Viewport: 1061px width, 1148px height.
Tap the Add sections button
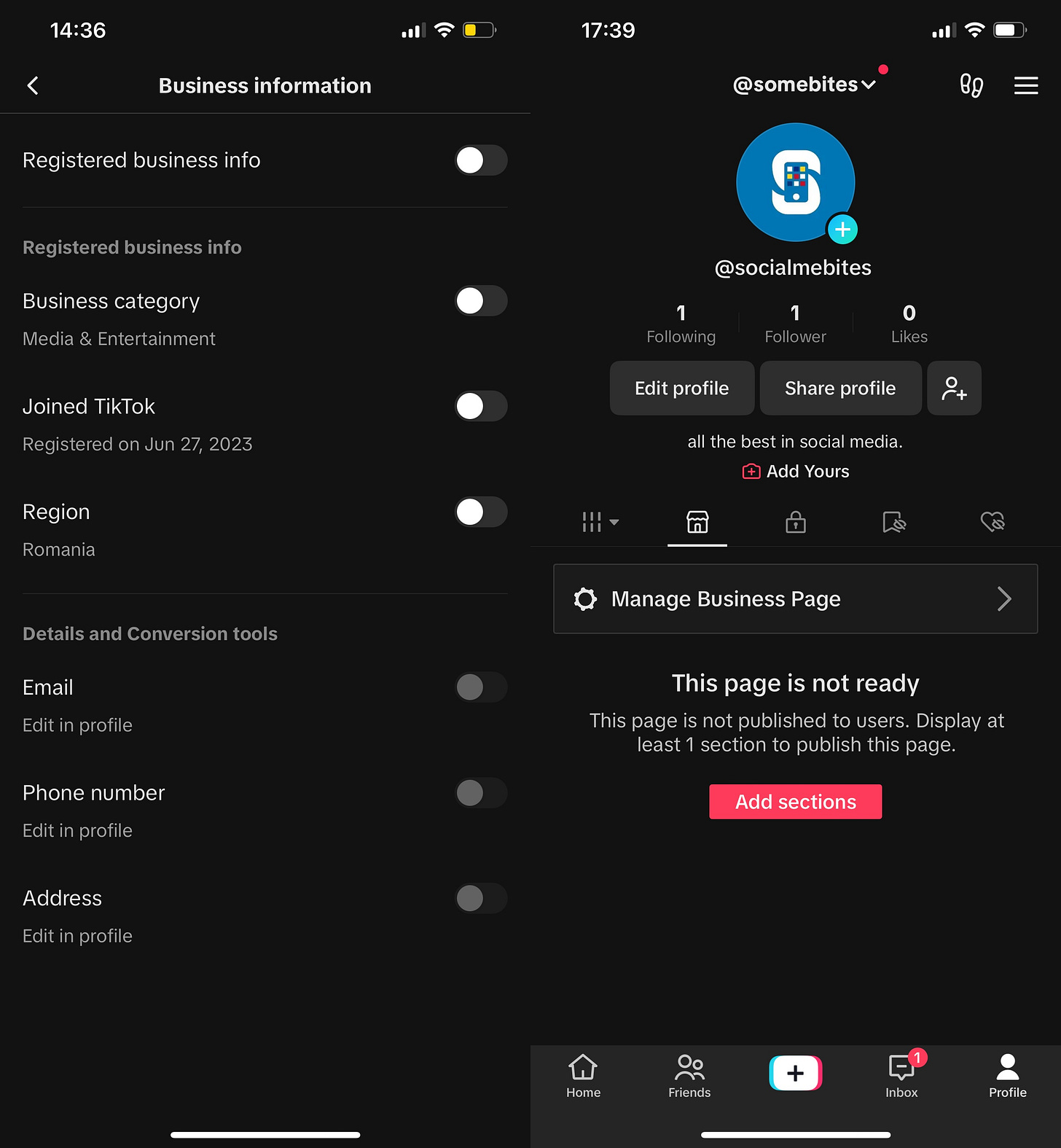pos(796,802)
